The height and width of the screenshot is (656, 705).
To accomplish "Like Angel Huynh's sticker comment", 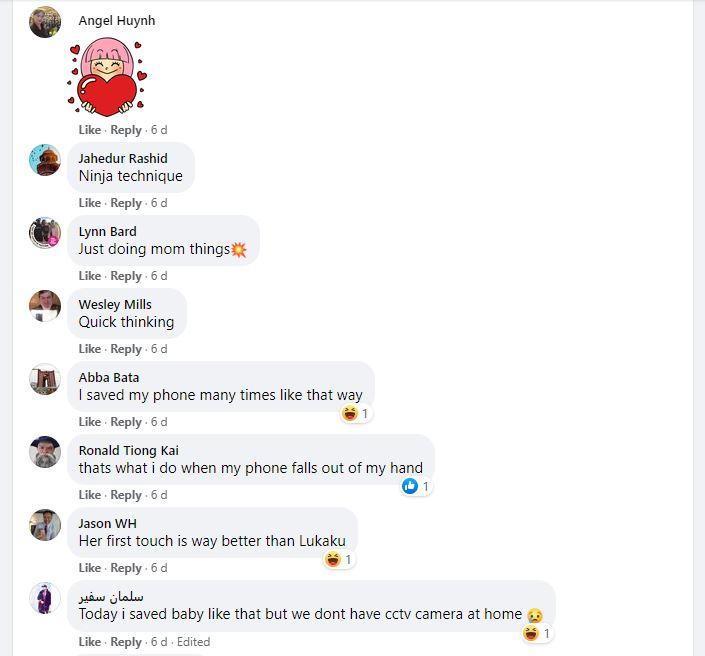I will point(89,130).
